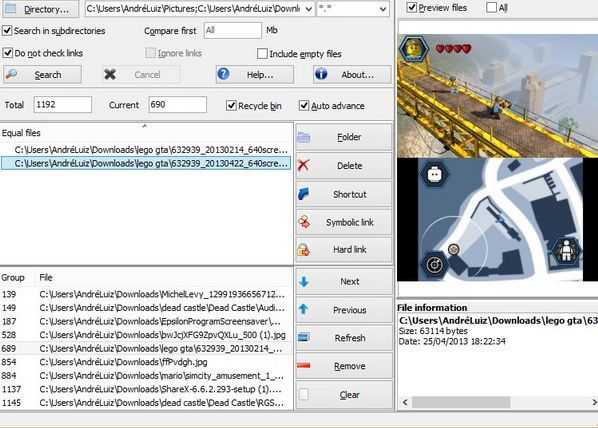Click the magnifier icon on Search
The height and width of the screenshot is (428, 598).
point(11,74)
